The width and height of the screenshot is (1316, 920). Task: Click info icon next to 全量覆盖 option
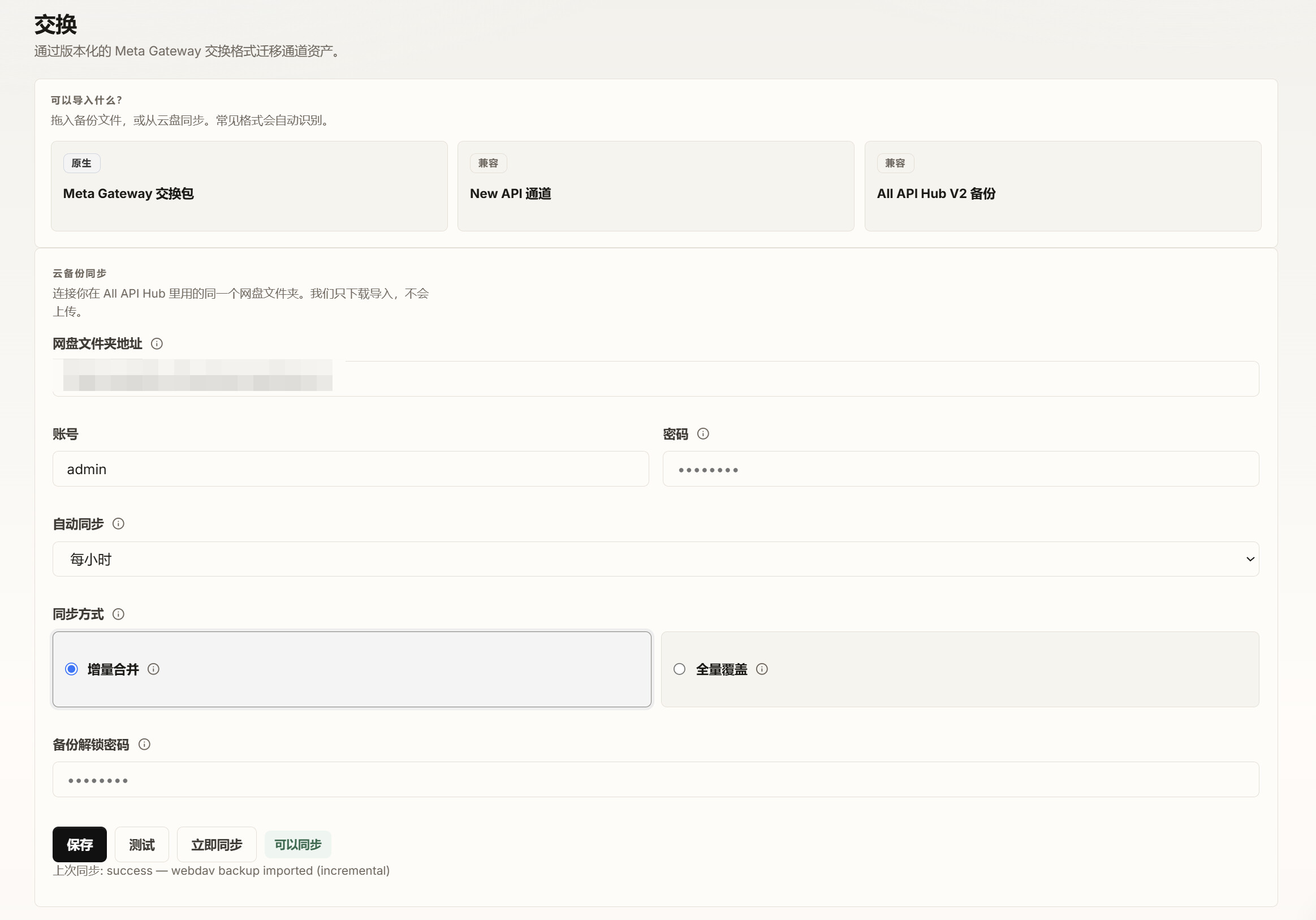[x=762, y=669]
